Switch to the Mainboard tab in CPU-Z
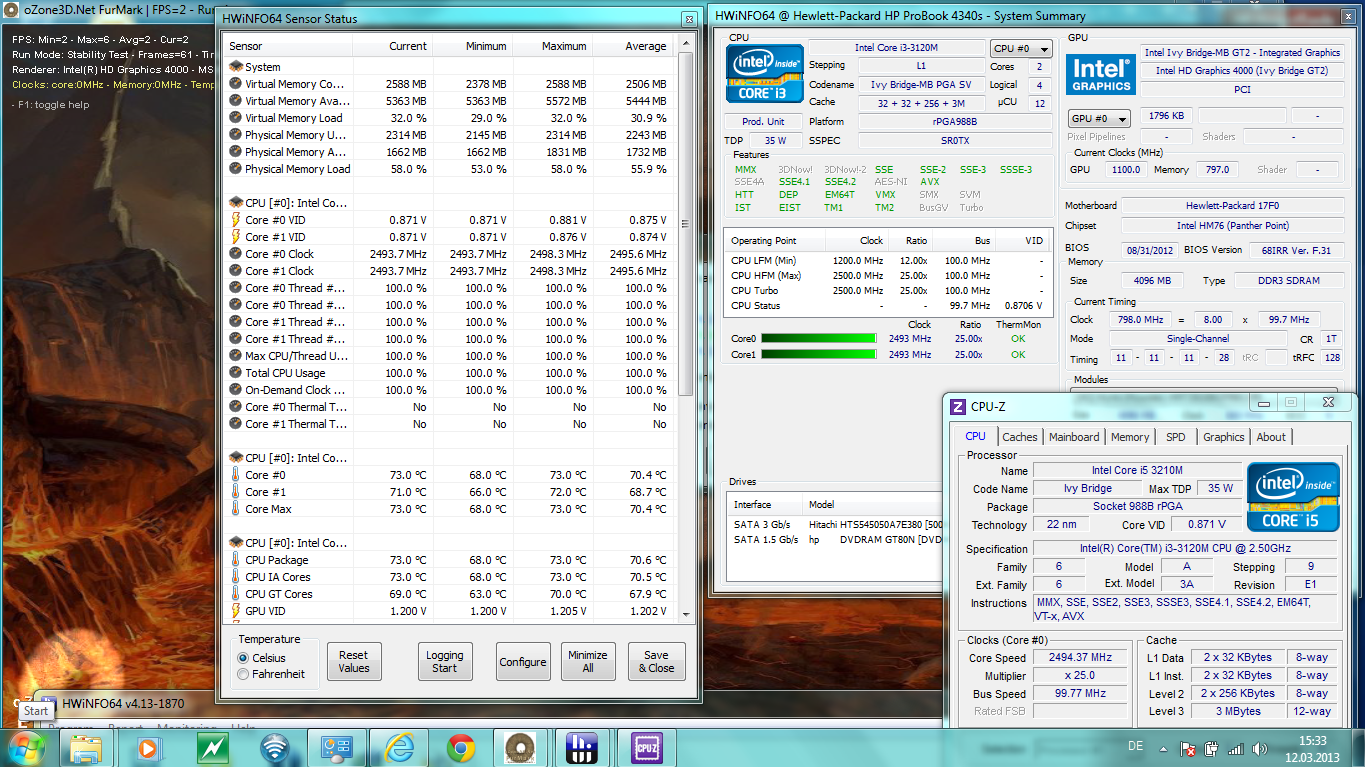The width and height of the screenshot is (1365, 767). (1074, 437)
